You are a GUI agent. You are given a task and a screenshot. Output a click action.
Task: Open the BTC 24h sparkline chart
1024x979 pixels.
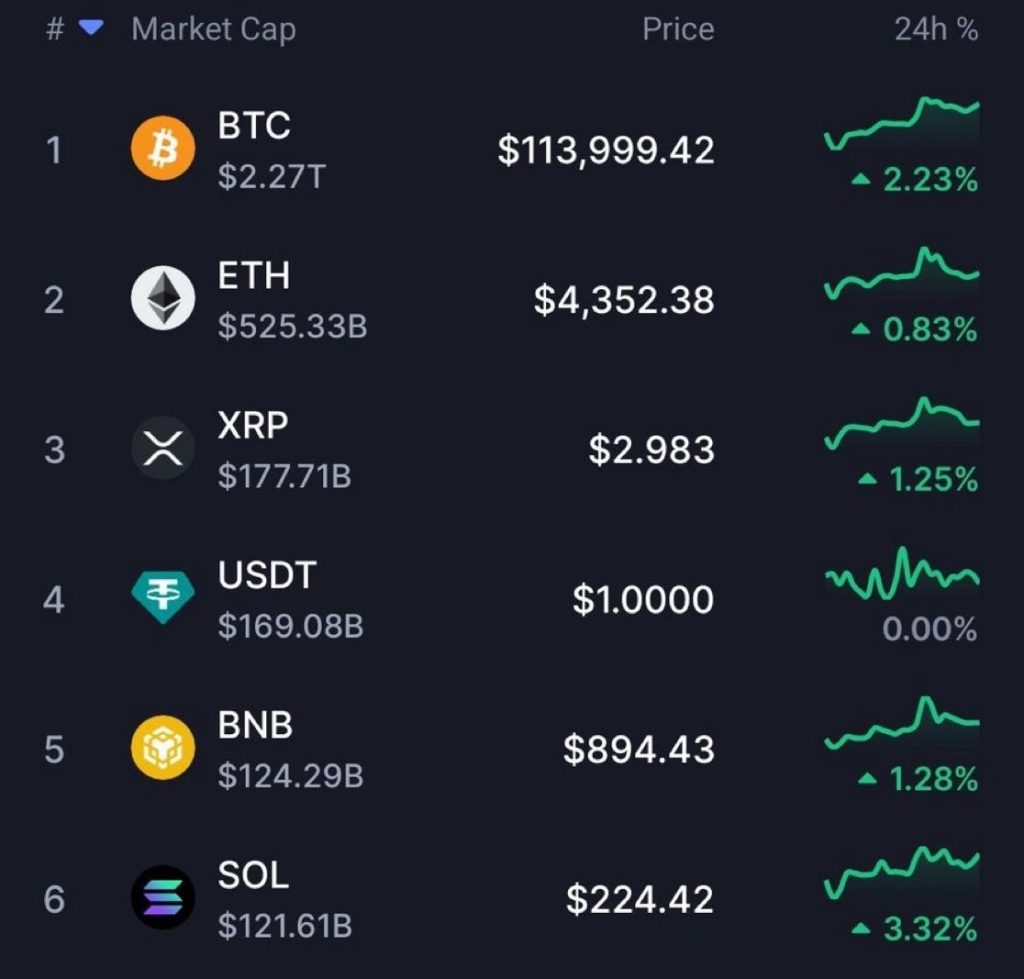[x=901, y=123]
